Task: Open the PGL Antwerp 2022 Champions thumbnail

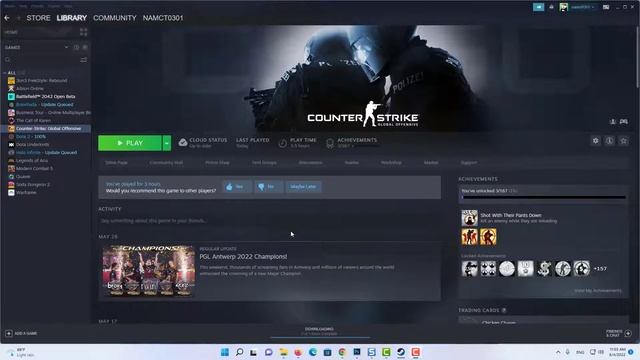Action: tap(149, 271)
